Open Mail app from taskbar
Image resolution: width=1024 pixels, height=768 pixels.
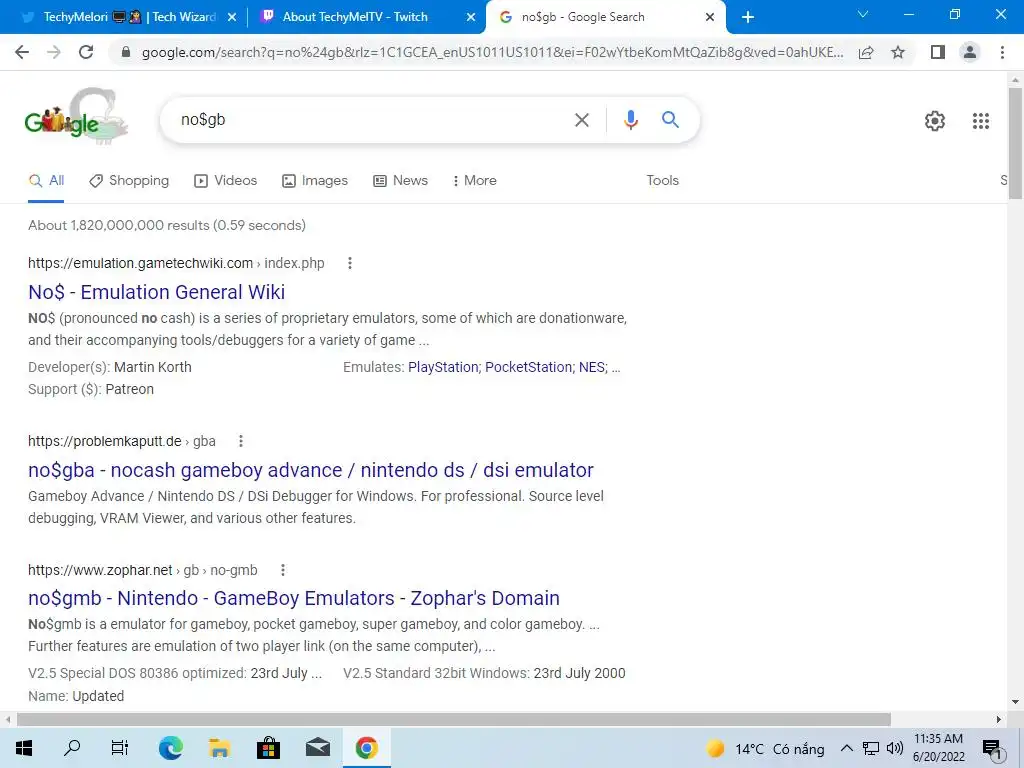317,748
